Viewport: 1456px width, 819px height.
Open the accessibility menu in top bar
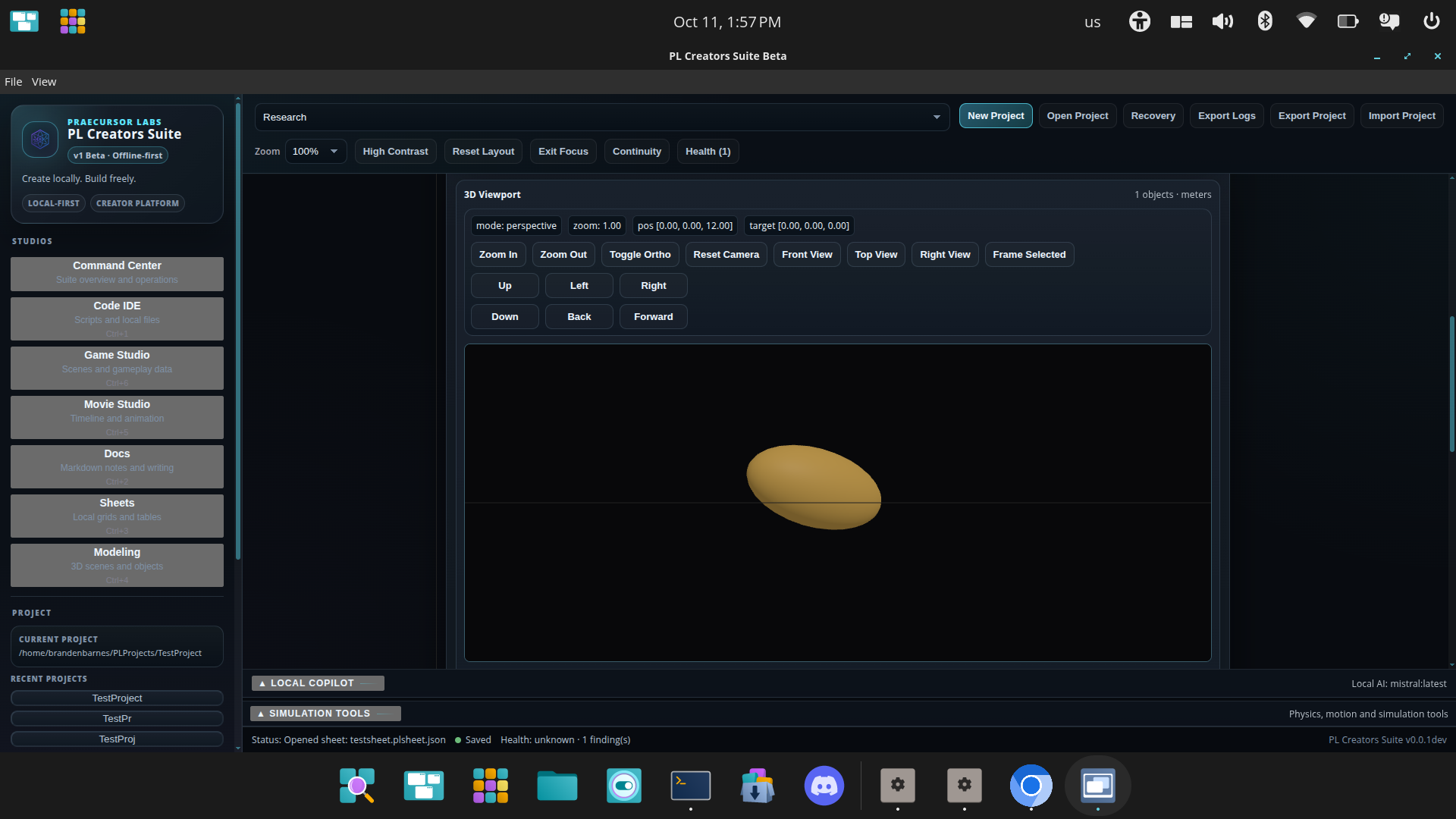1139,21
